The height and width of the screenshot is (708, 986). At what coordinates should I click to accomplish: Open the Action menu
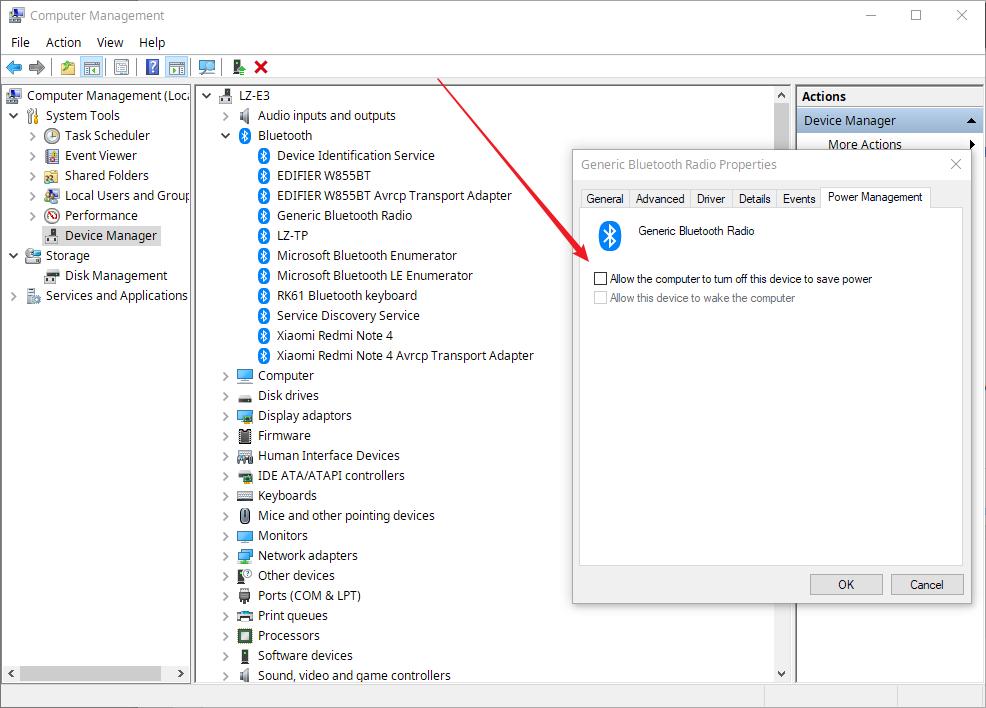click(64, 42)
